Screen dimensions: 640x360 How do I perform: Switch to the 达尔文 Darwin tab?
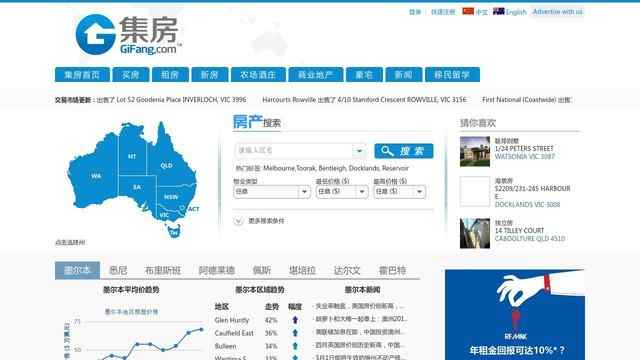click(x=347, y=270)
